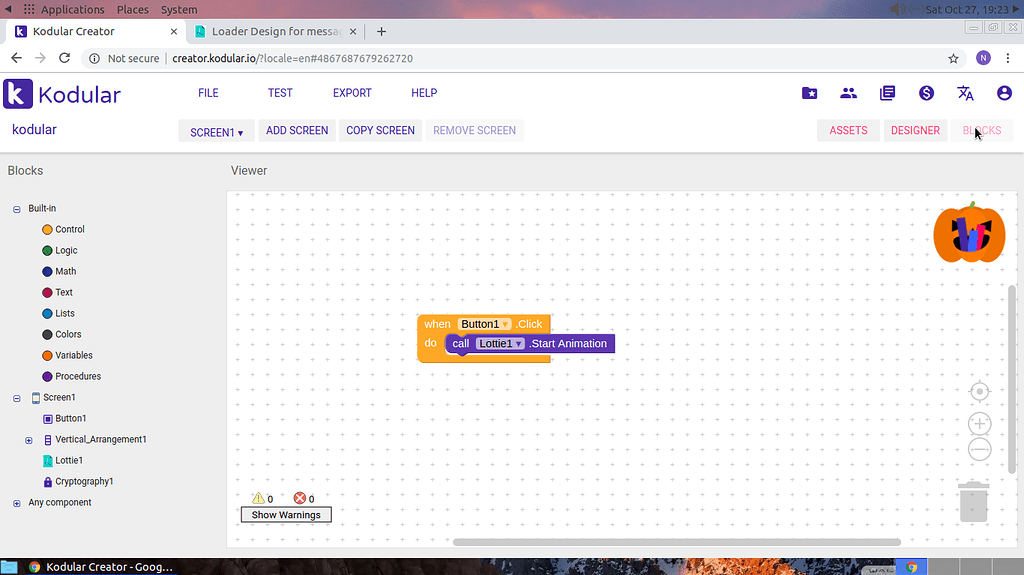Viewport: 1024px width, 575px height.
Task: Collapse the Built-in tree node
Action: point(17,209)
